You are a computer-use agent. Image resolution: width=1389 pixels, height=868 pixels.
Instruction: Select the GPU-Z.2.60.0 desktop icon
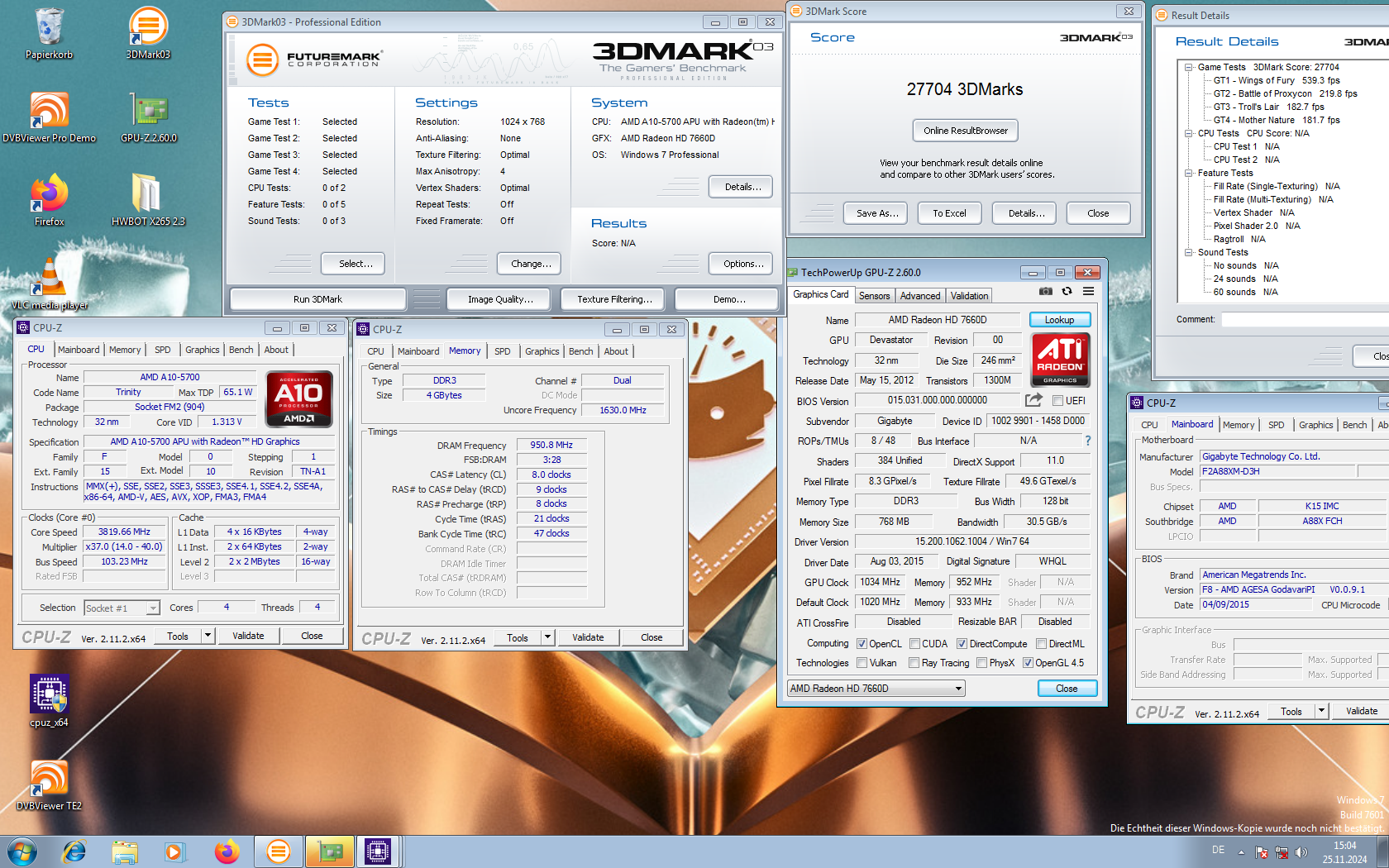149,117
